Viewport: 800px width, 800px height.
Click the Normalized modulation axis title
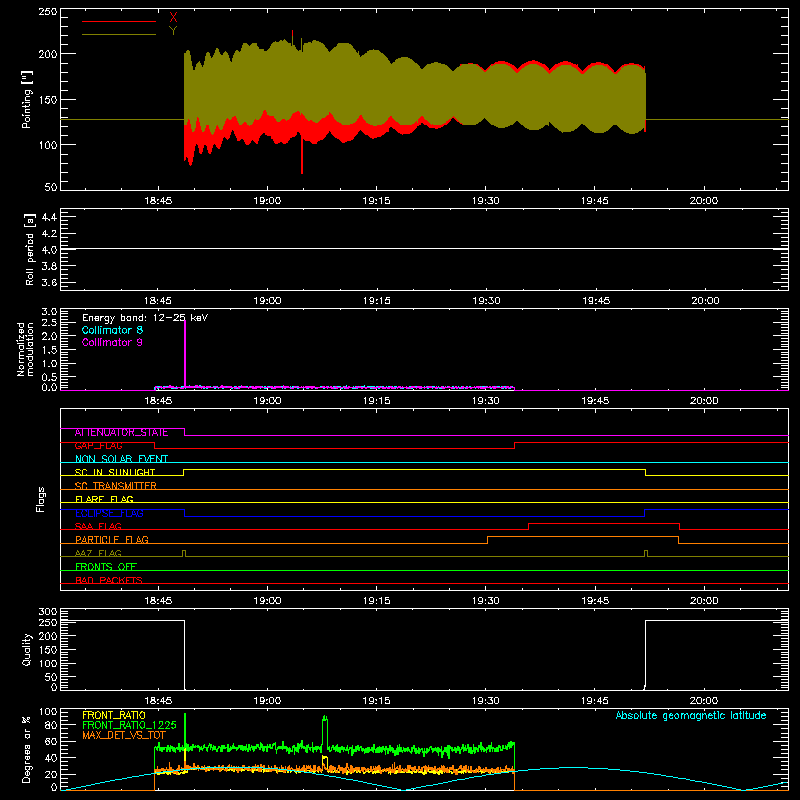[25, 349]
